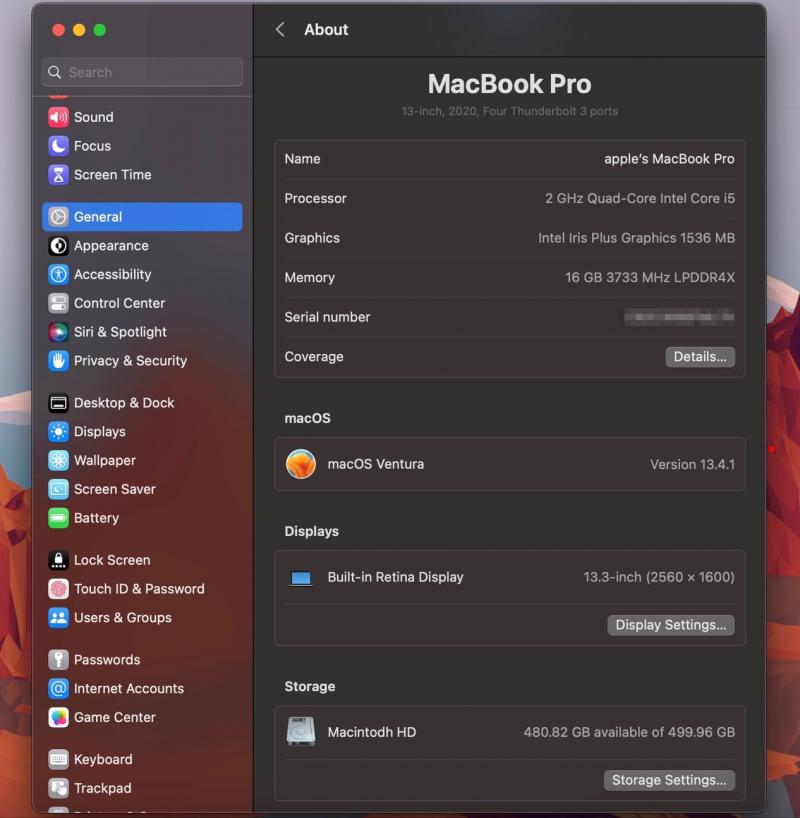Click the Coverage Details button
The height and width of the screenshot is (818, 800).
click(700, 357)
